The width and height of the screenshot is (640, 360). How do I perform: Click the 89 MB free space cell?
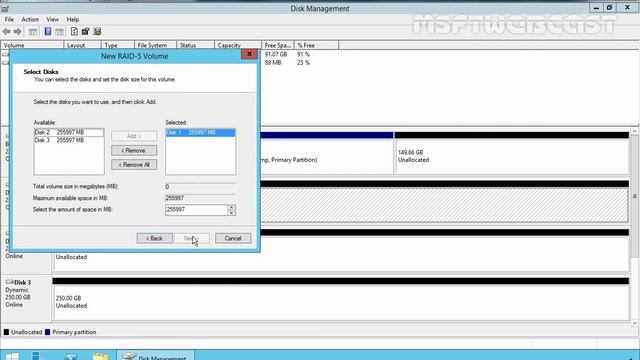[273, 62]
